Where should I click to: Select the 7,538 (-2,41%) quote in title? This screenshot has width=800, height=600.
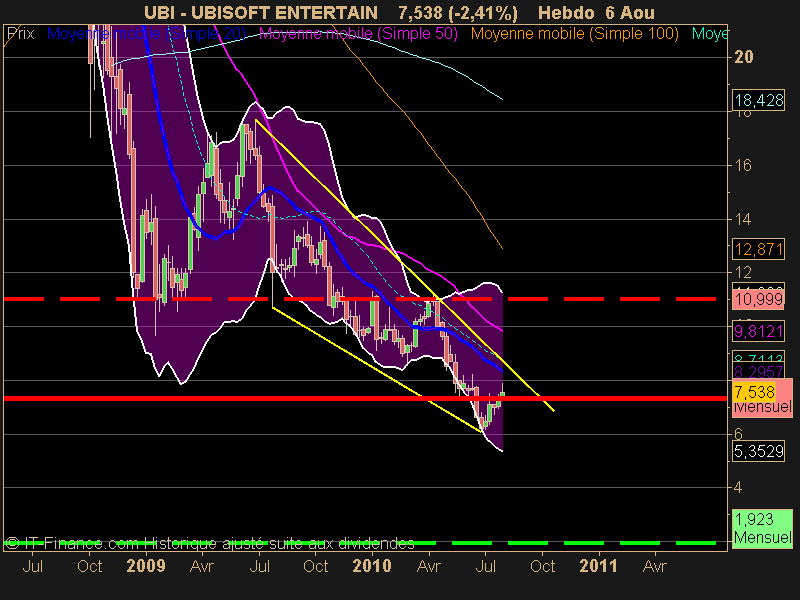458,12
